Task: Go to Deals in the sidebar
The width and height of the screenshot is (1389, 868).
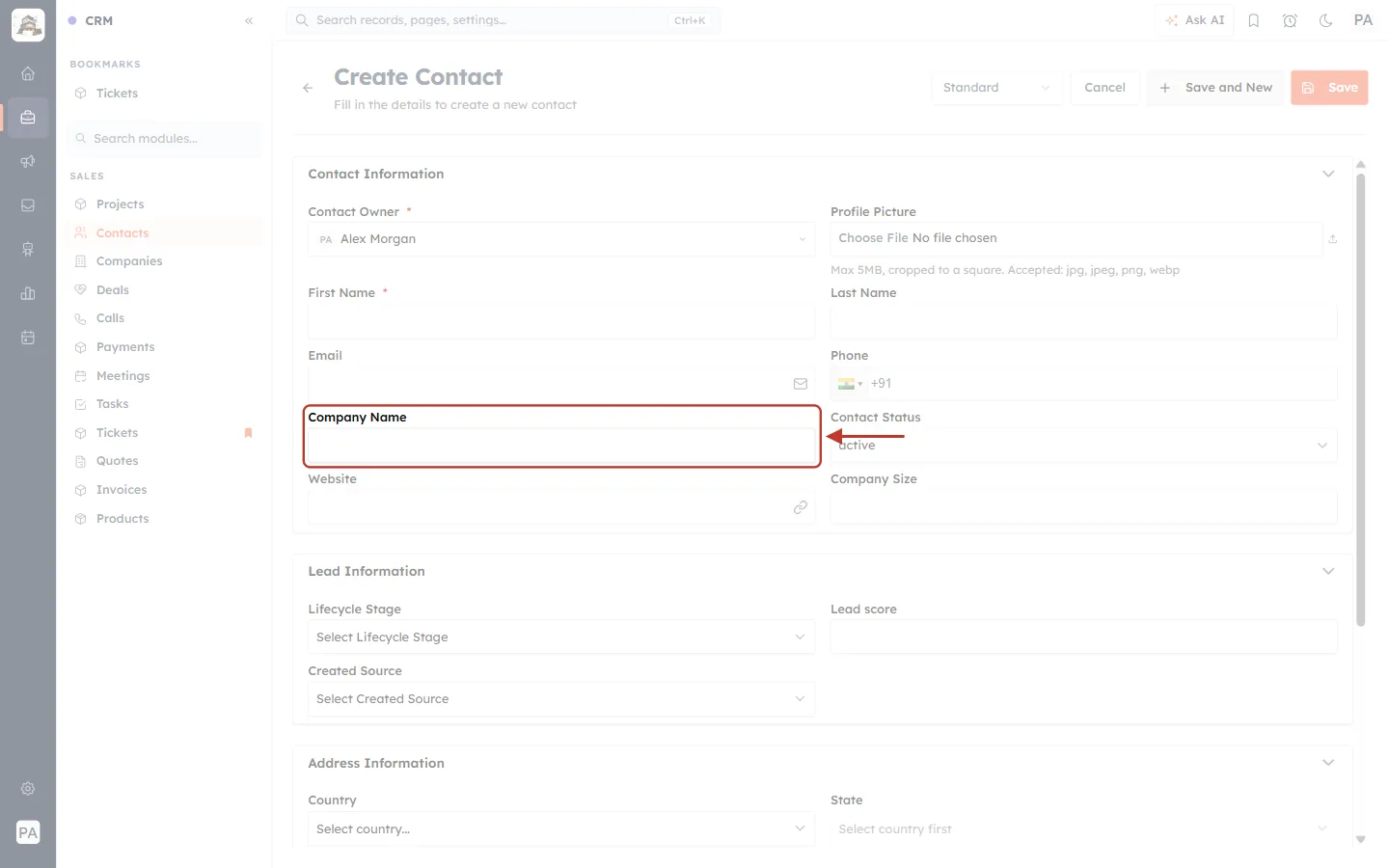Action: coord(113,290)
